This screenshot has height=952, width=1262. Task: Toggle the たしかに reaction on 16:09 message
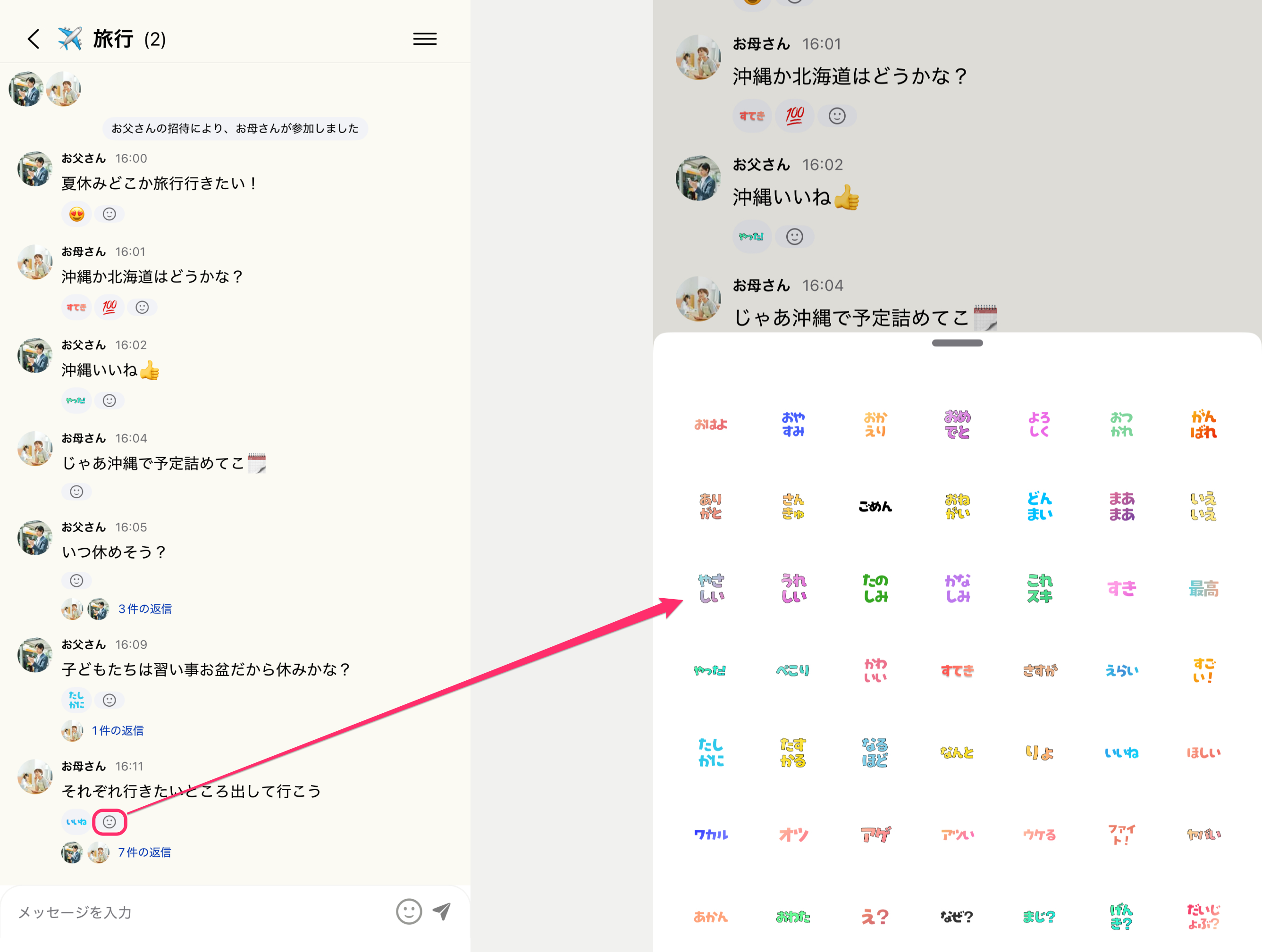[x=76, y=700]
